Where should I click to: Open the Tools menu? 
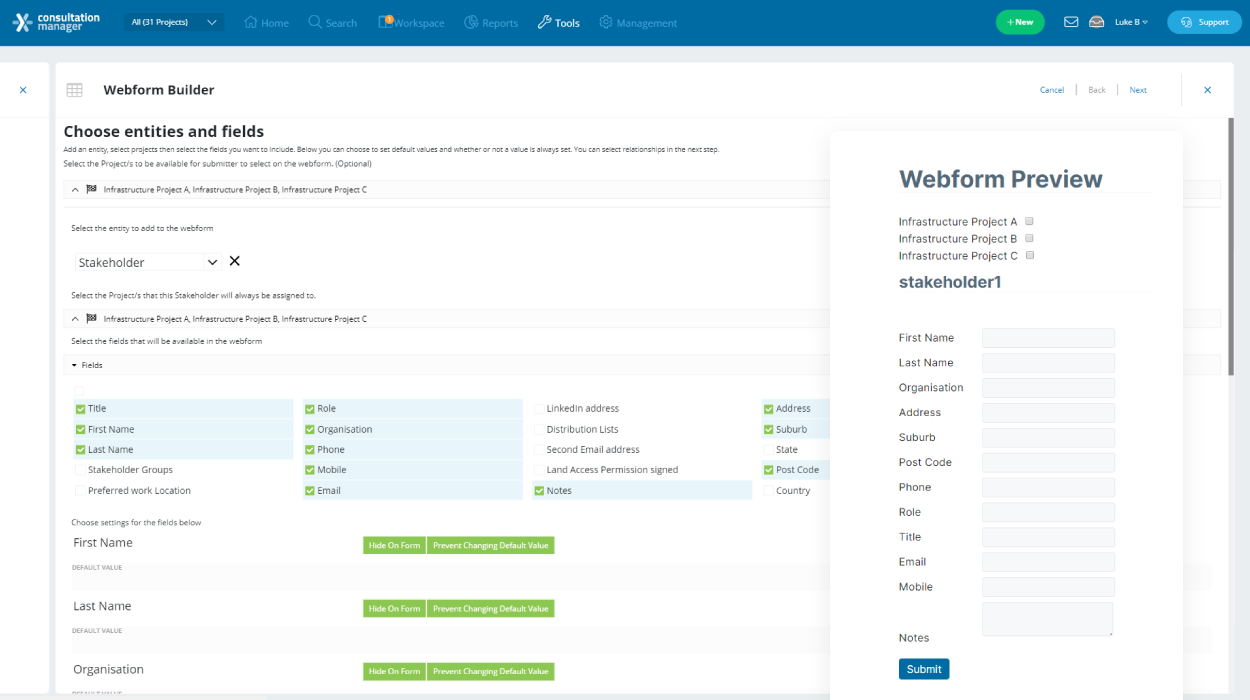(558, 22)
